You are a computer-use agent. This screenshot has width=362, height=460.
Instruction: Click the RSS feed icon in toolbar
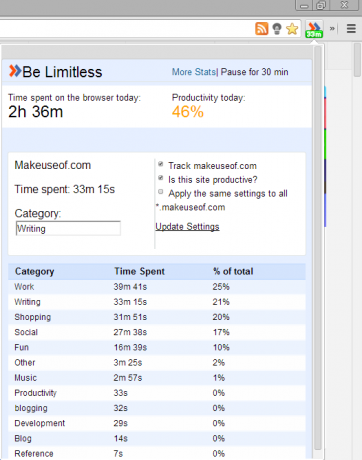262,29
